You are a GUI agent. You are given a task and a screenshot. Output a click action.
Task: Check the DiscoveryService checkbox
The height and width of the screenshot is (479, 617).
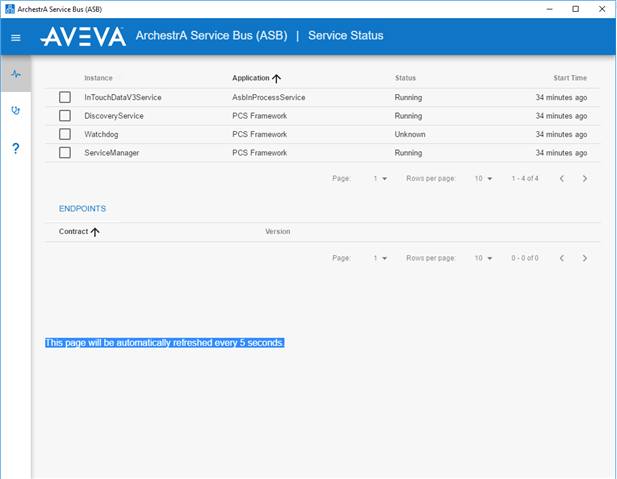(x=65, y=116)
